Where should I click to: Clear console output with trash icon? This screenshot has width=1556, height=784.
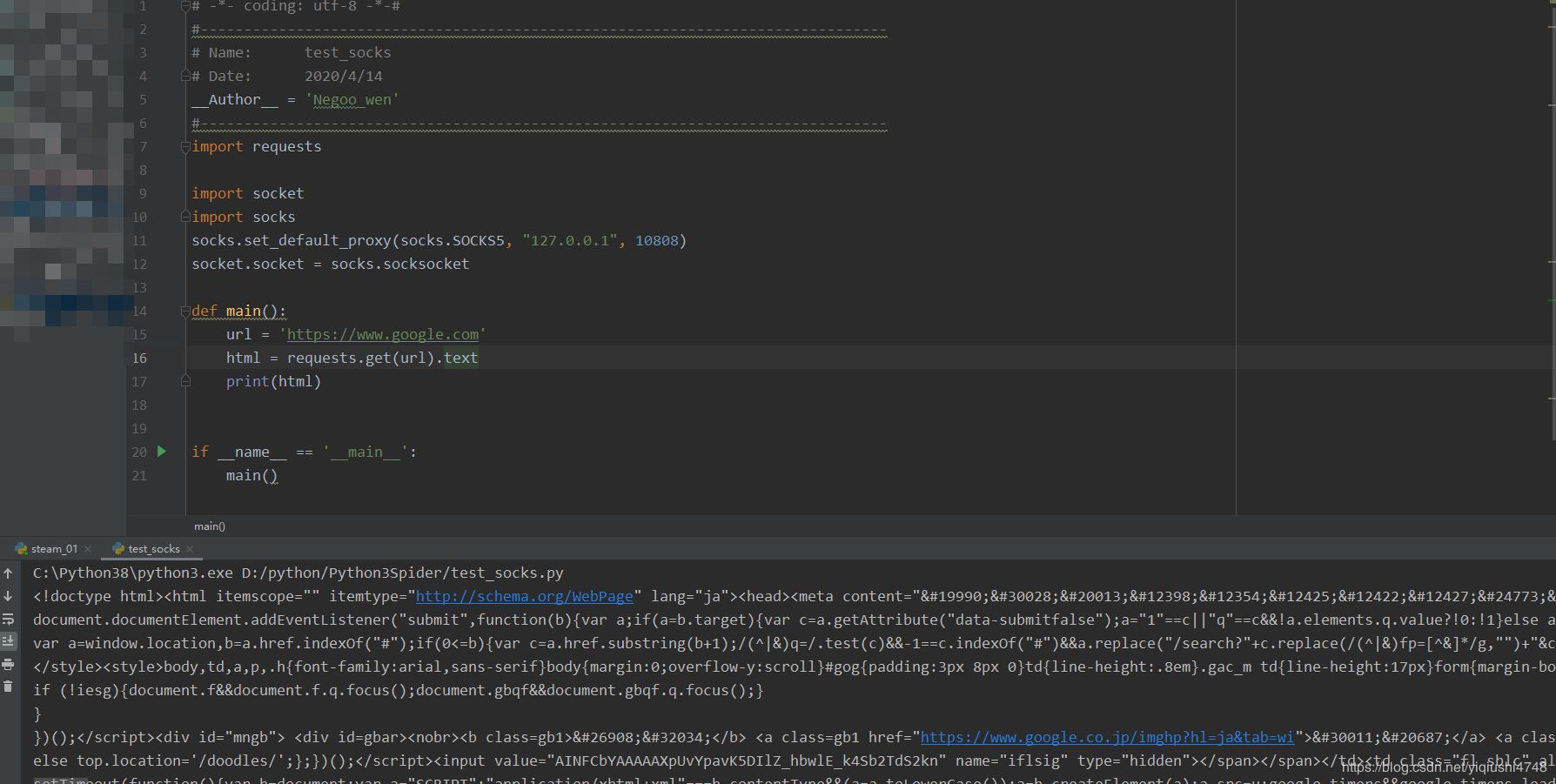point(8,687)
